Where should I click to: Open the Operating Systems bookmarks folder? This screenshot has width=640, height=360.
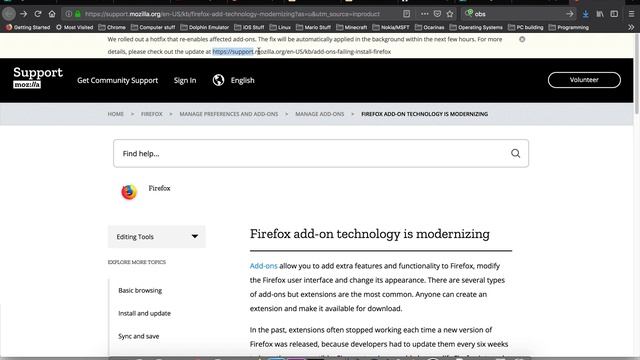[x=476, y=27]
